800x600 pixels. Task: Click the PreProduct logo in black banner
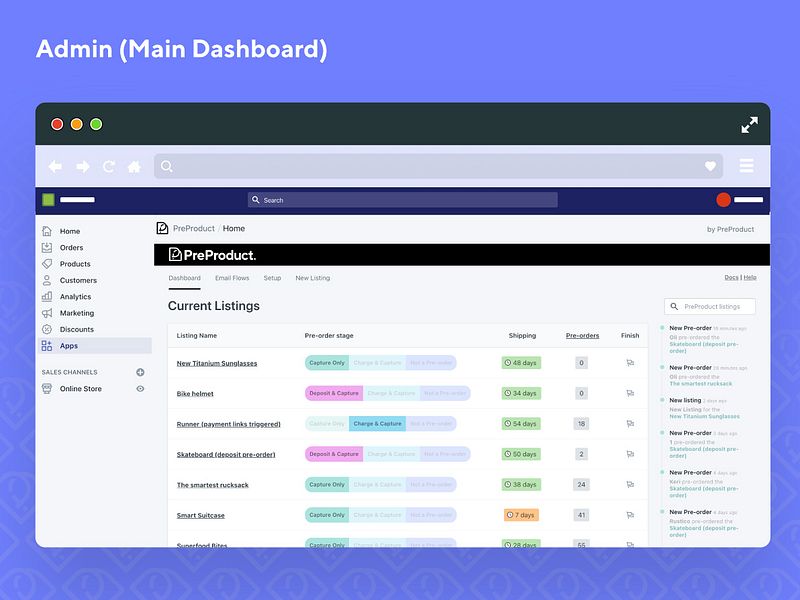pyautogui.click(x=212, y=255)
